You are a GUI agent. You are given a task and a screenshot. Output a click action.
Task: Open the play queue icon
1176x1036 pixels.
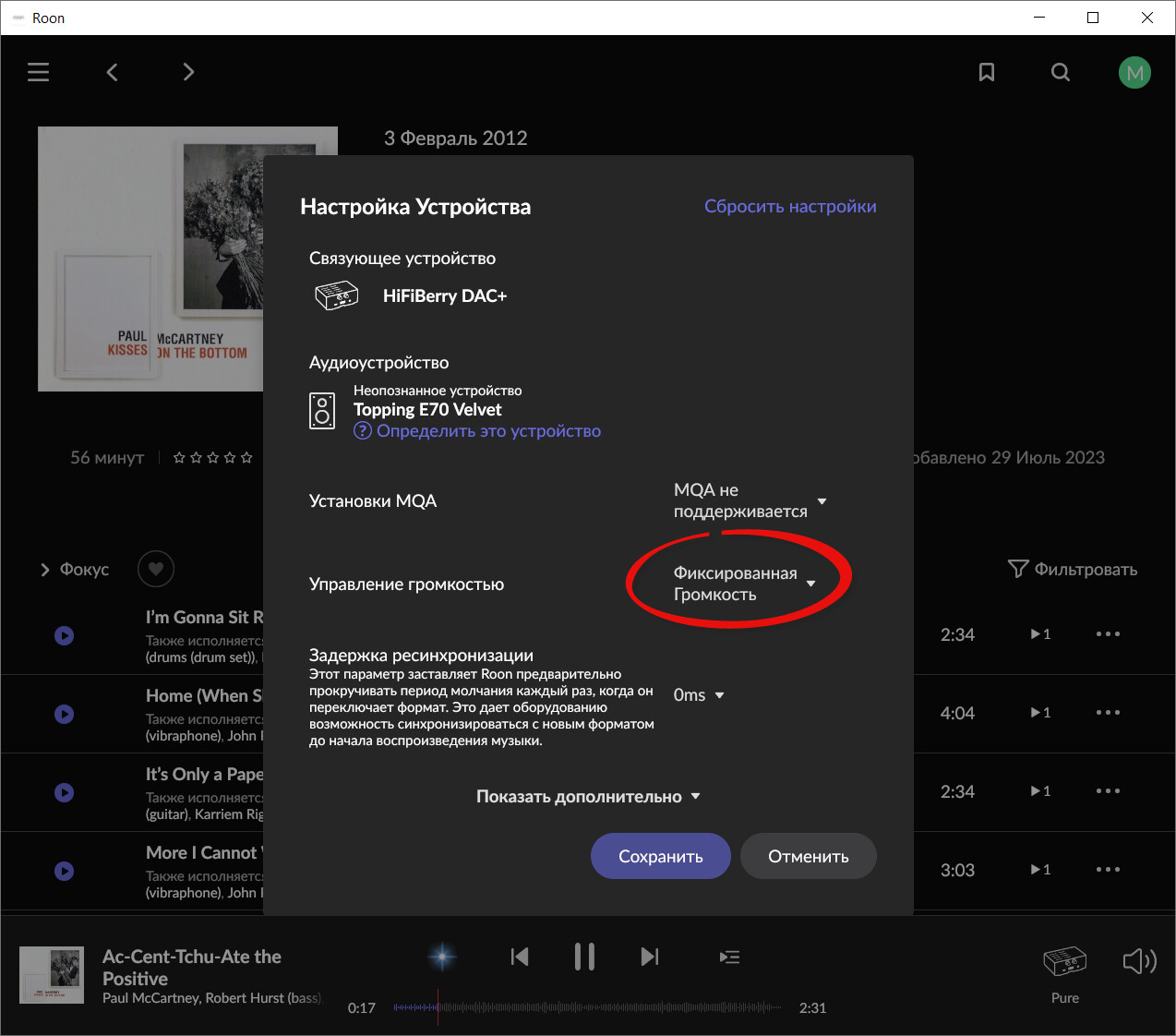coord(729,957)
